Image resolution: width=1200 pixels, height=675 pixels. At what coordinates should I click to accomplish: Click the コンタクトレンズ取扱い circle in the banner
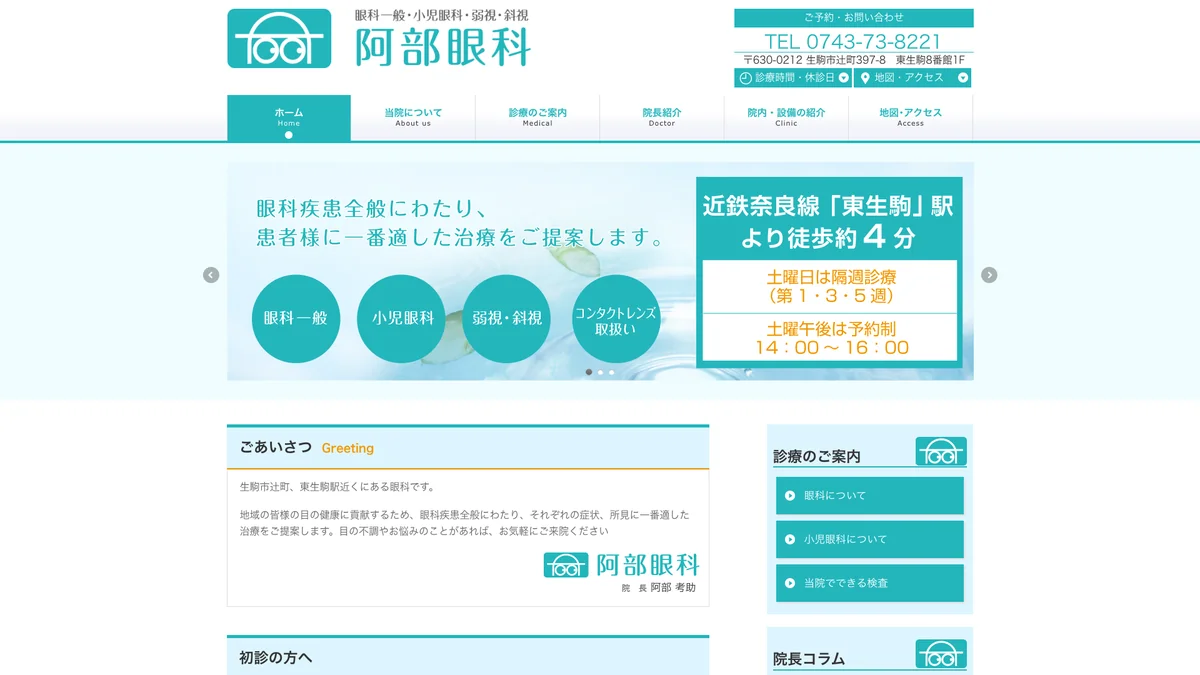pos(616,318)
